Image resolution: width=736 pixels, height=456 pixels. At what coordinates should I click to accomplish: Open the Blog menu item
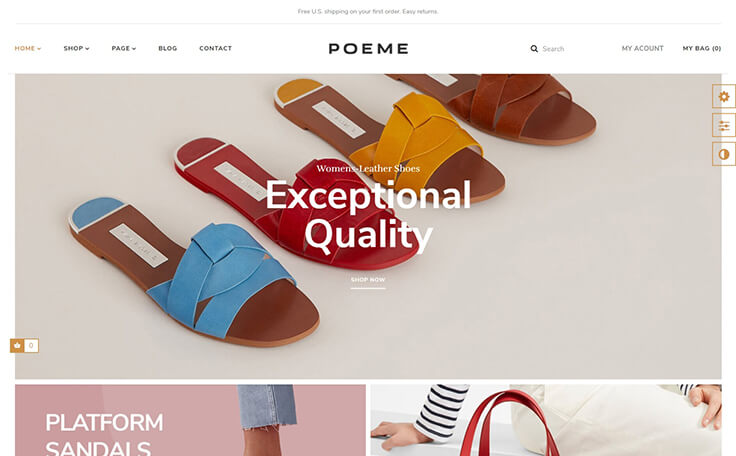[x=168, y=48]
